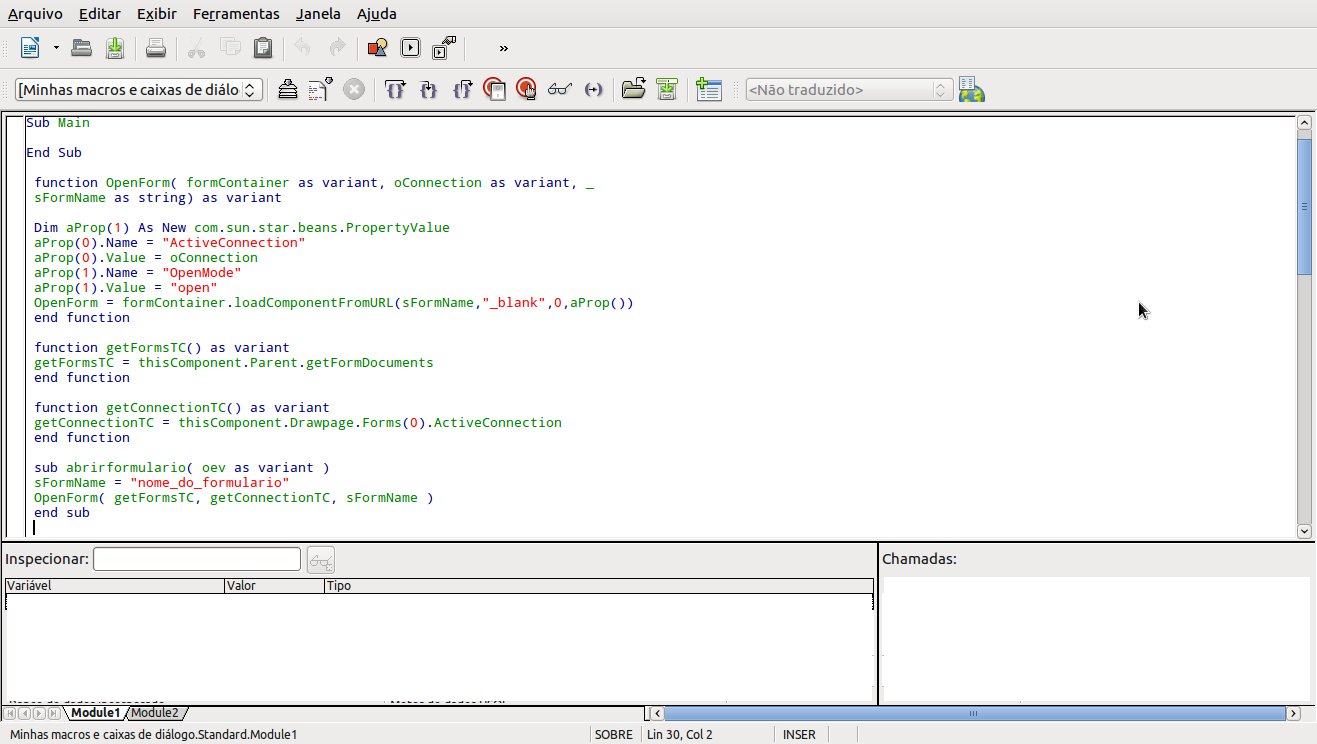The image size is (1317, 744).
Task: Open the Arquivo menu
Action: (x=35, y=14)
